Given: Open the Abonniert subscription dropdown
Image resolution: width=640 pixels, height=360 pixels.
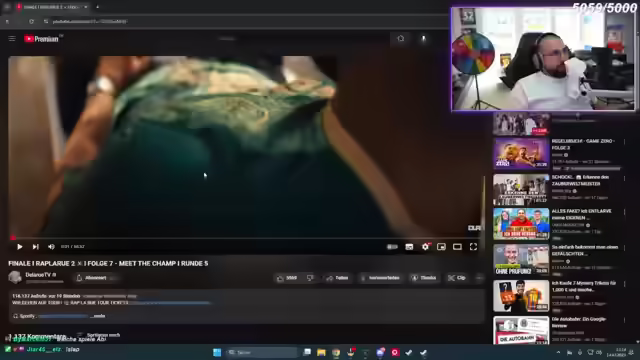Looking at the screenshot, I should tap(97, 278).
